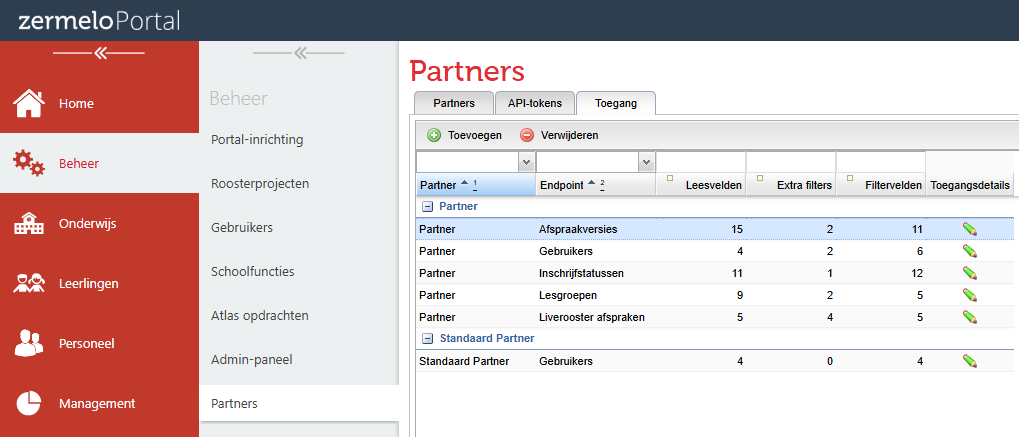The image size is (1019, 437).
Task: Click the Leerlingen students icon
Action: click(x=29, y=284)
